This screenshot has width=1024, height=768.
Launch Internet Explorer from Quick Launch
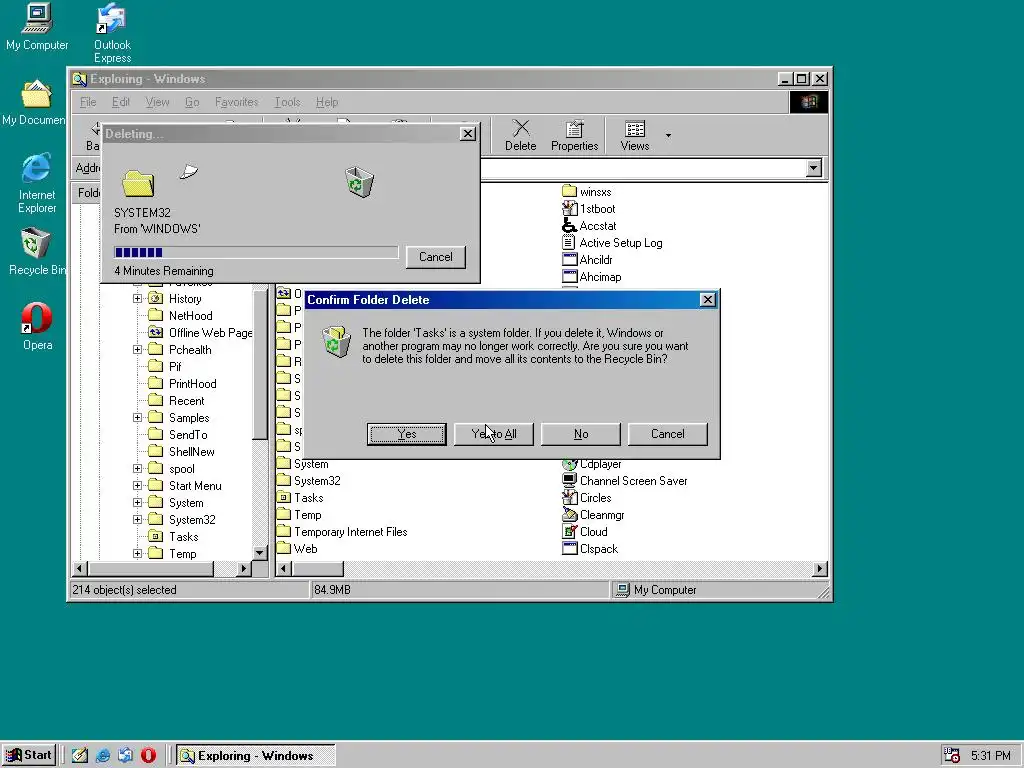pos(103,756)
